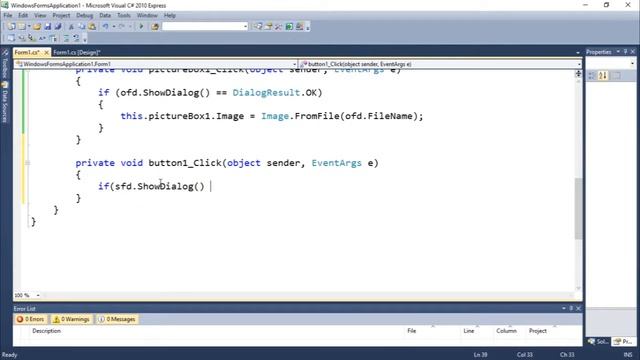This screenshot has width=640, height=360.
Task: Toggle the 0 Messages filter
Action: coord(117,319)
